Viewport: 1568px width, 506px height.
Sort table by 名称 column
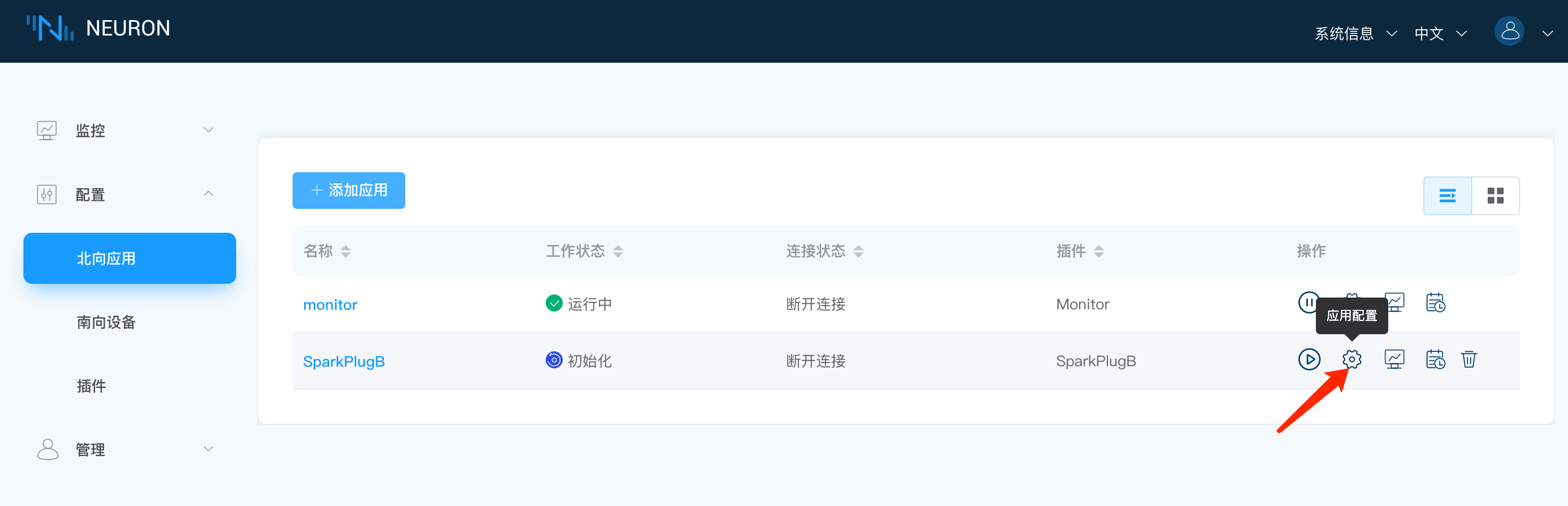coord(345,251)
